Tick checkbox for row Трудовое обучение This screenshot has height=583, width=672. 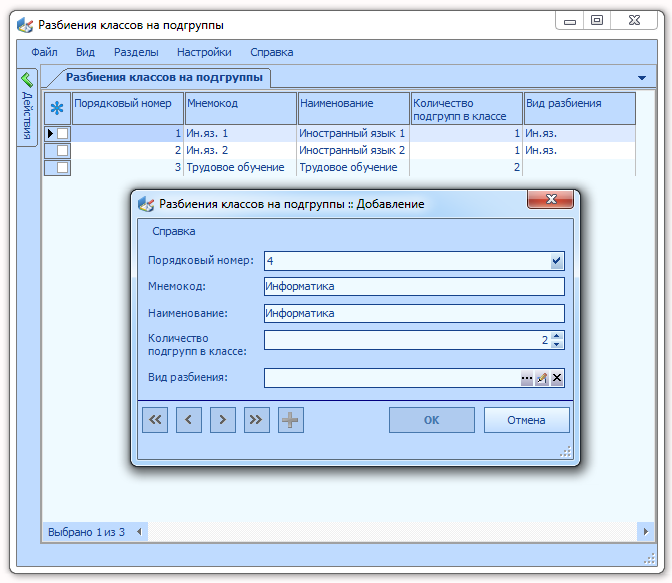pos(63,167)
